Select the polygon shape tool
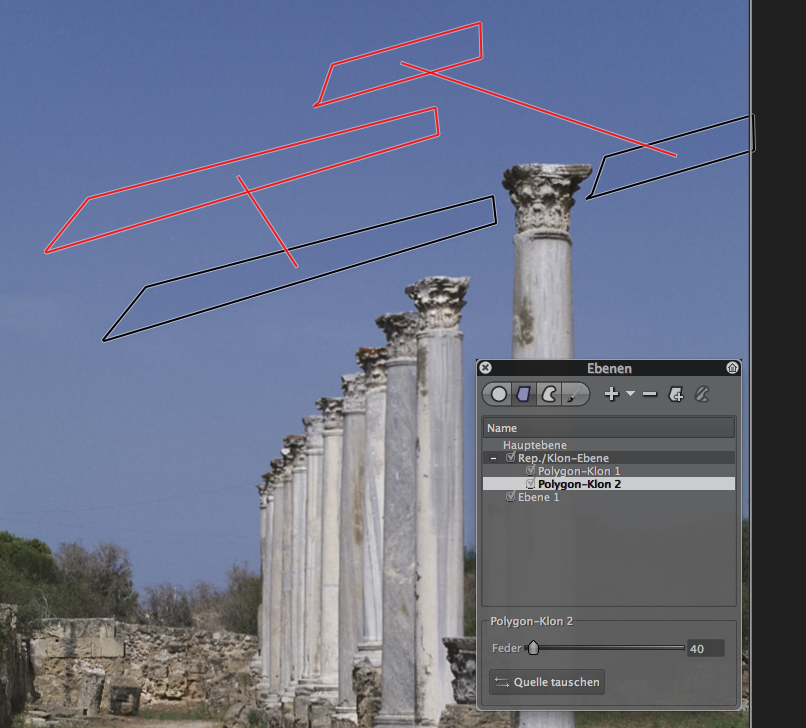Image resolution: width=806 pixels, height=728 pixels. (x=523, y=395)
